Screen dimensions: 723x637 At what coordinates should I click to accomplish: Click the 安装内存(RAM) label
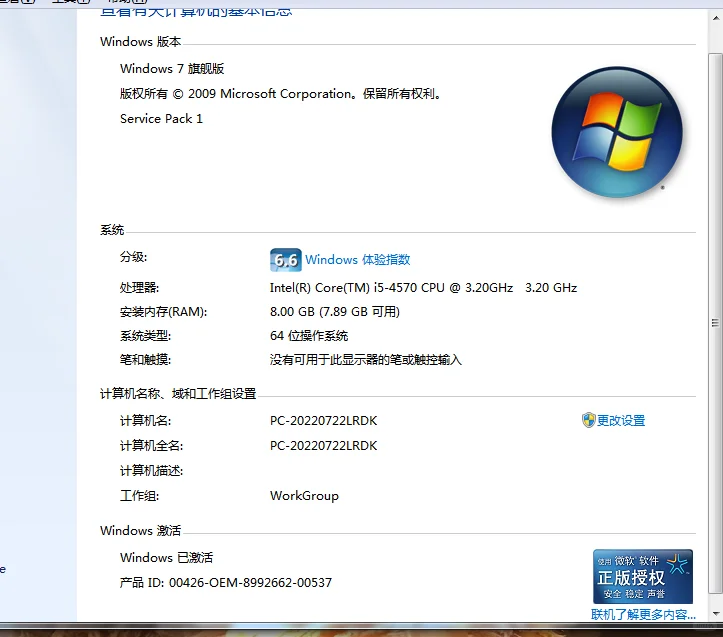(x=163, y=312)
